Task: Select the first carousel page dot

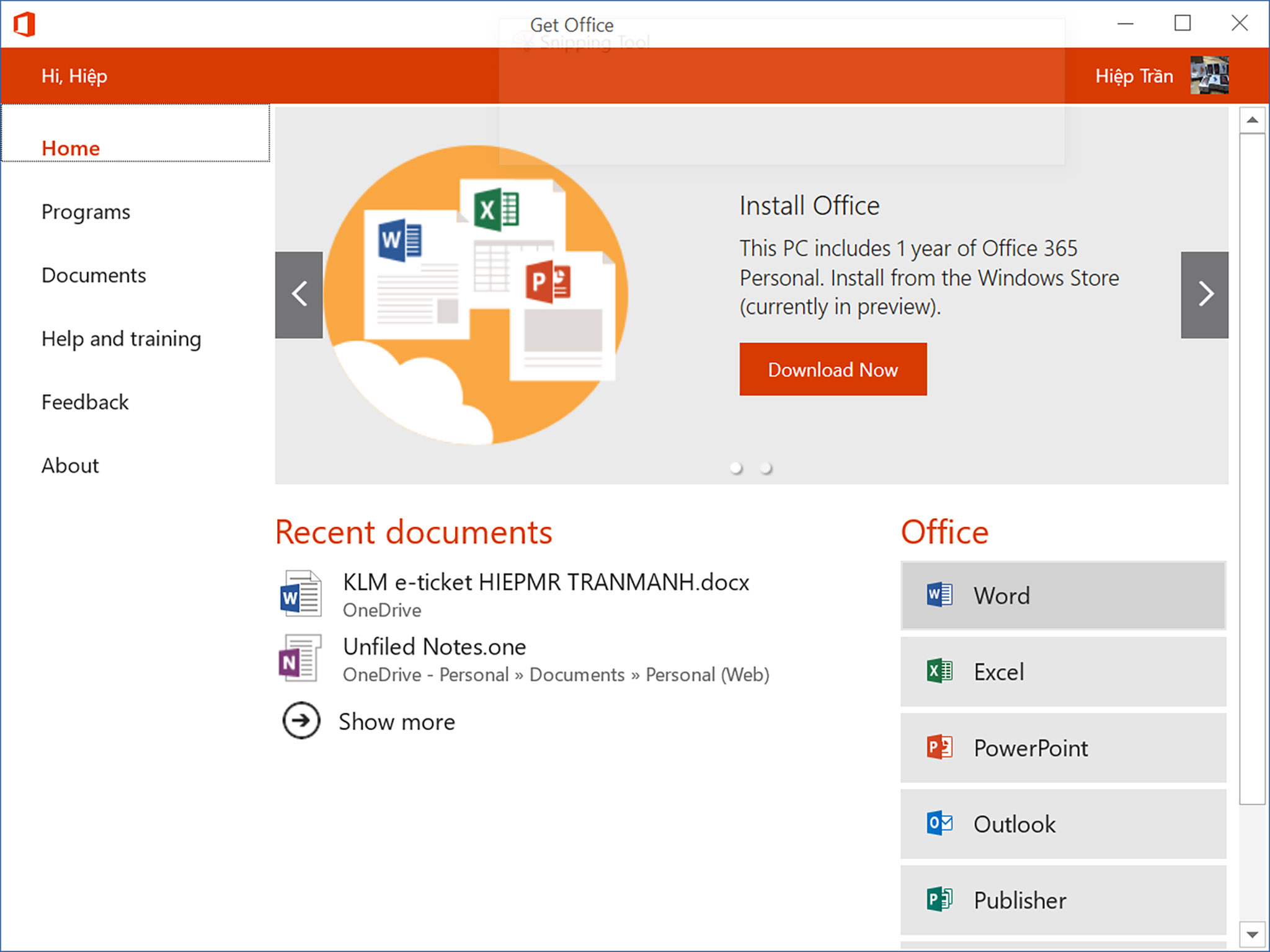Action: coord(736,467)
